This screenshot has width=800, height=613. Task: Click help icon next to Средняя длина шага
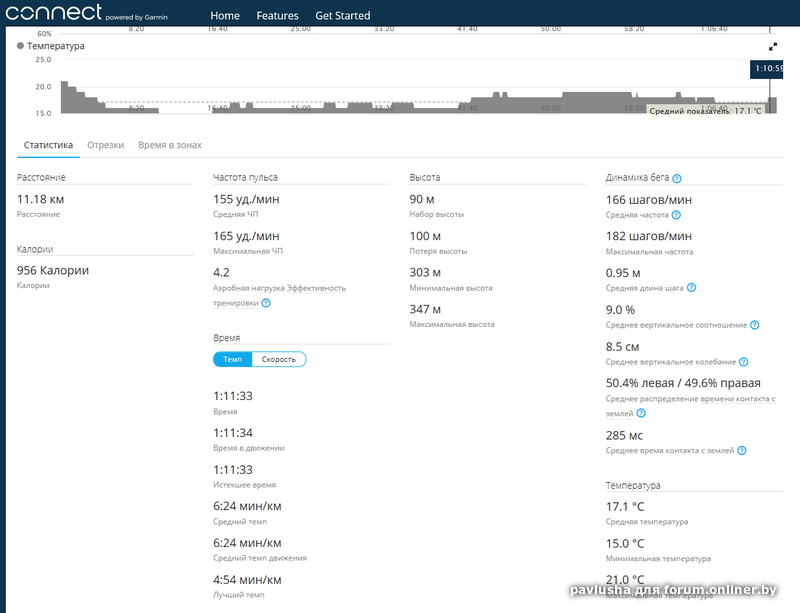tap(692, 288)
